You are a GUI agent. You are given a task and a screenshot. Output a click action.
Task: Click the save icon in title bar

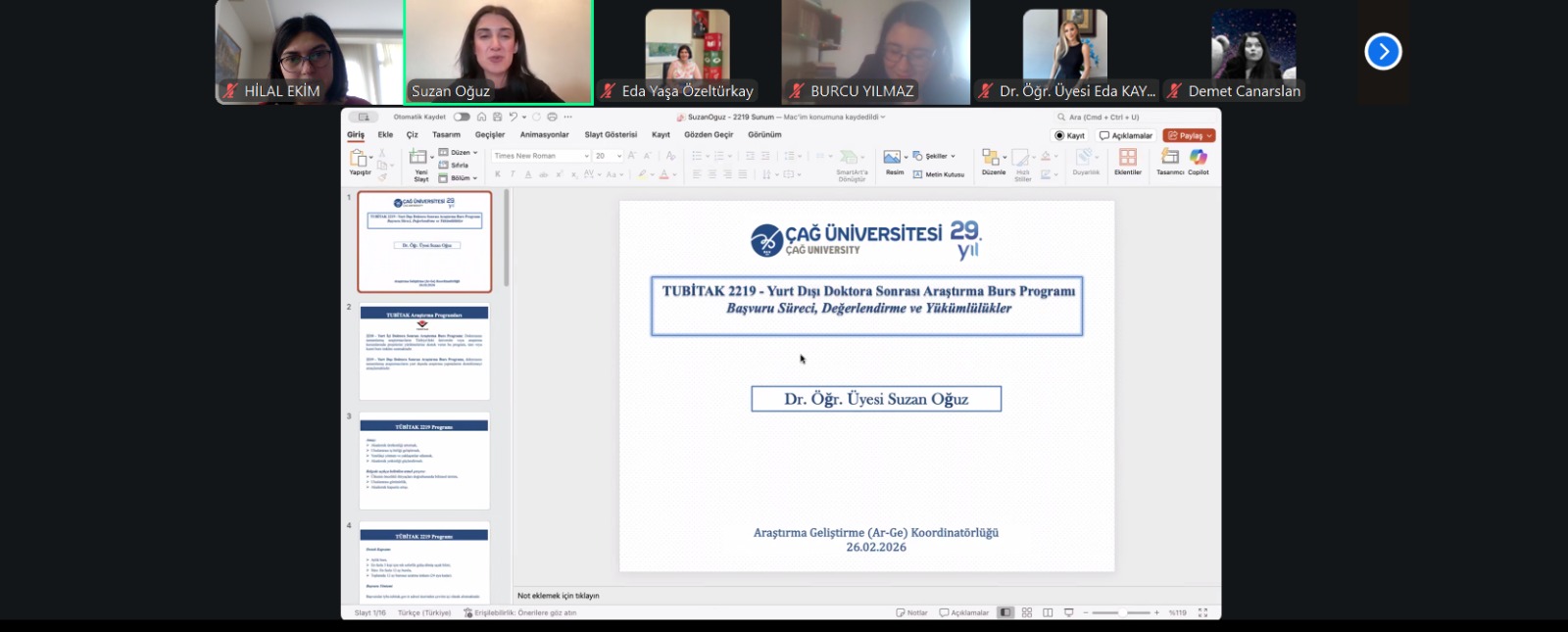[497, 117]
